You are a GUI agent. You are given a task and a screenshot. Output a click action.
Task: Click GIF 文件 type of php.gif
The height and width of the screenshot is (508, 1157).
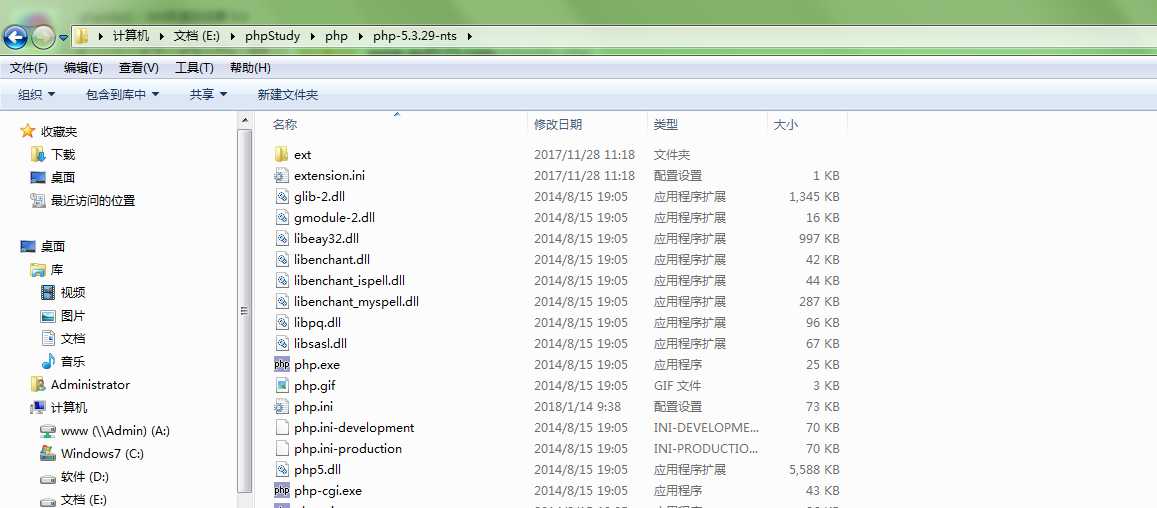click(x=677, y=385)
